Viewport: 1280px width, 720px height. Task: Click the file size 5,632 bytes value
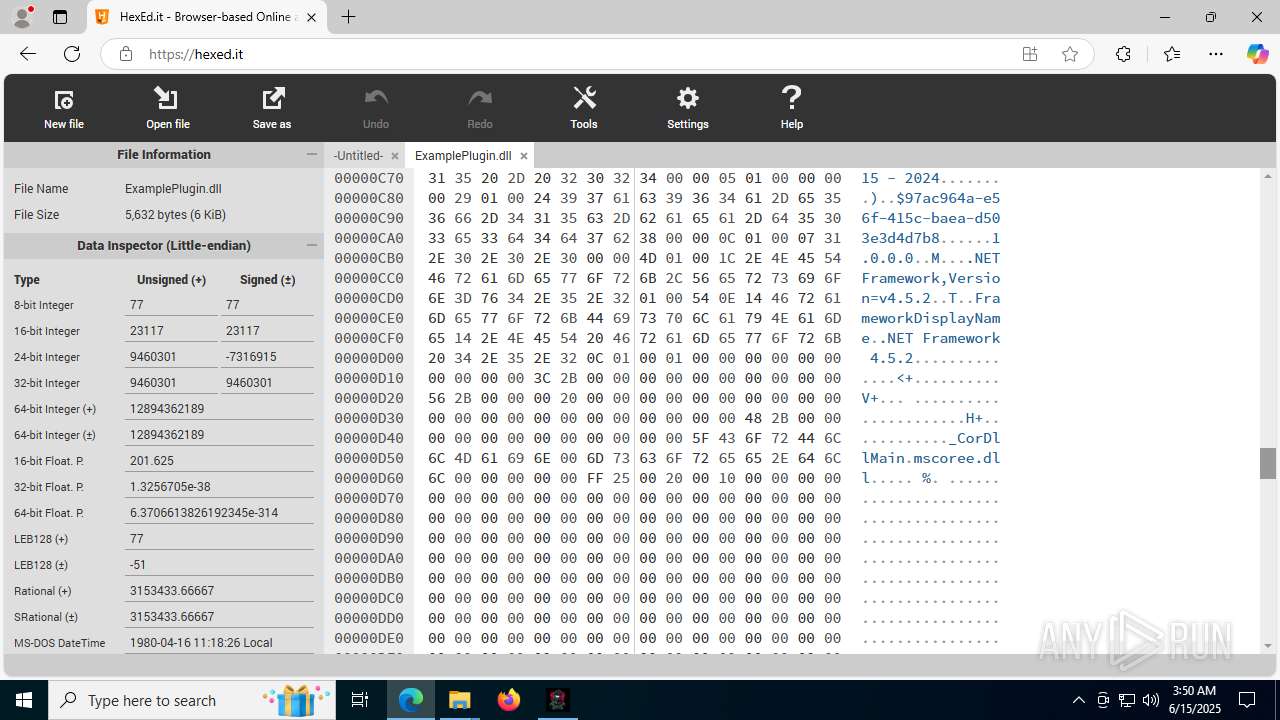click(x=175, y=215)
